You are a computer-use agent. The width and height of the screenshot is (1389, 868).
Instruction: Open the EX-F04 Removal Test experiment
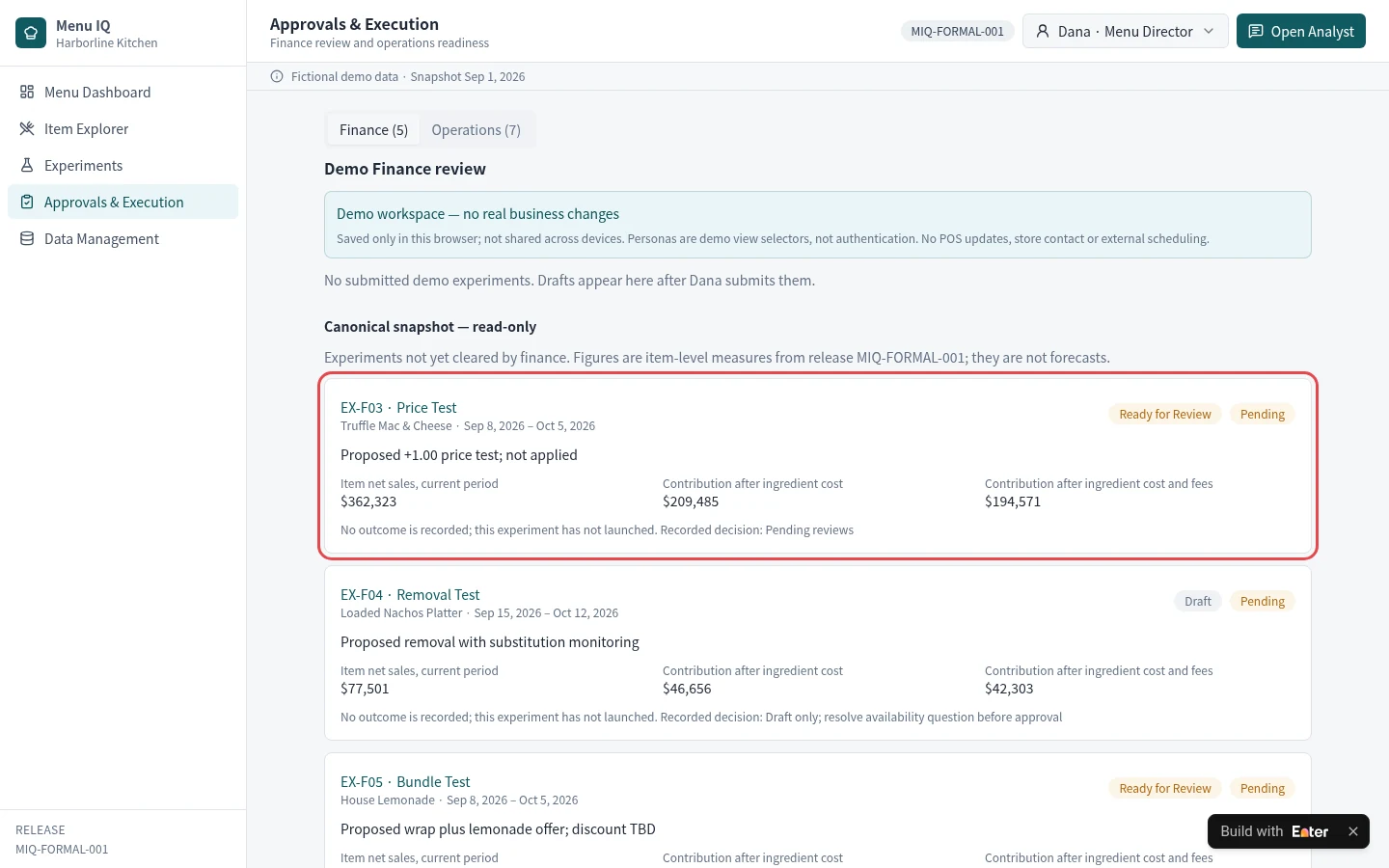coord(410,595)
